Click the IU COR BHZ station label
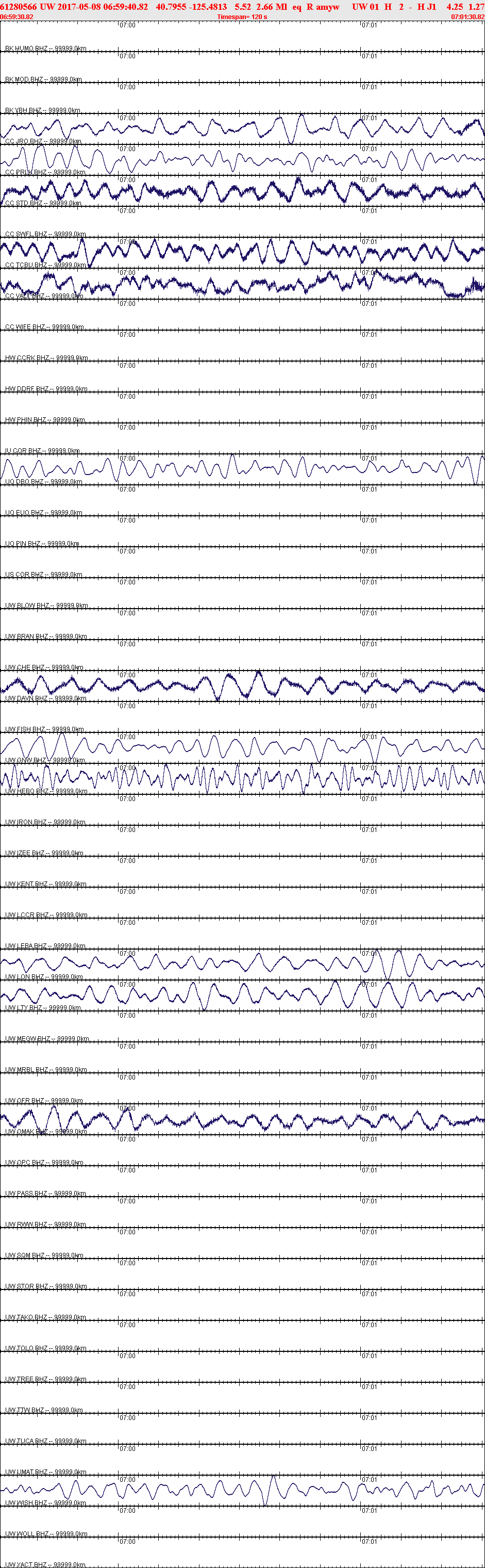The width and height of the screenshot is (485, 1568). pos(42,451)
